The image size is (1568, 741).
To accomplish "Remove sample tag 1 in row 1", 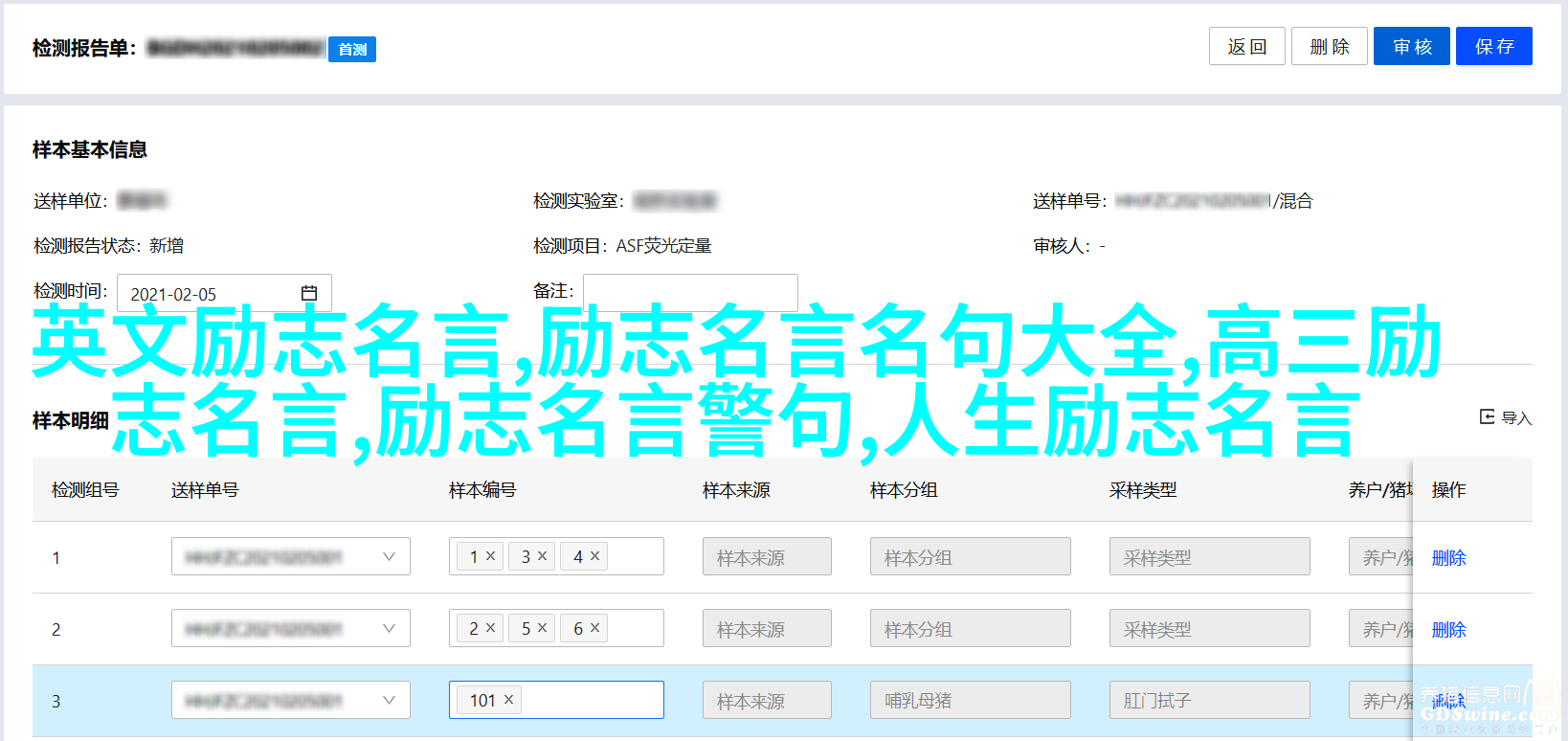I will (490, 555).
